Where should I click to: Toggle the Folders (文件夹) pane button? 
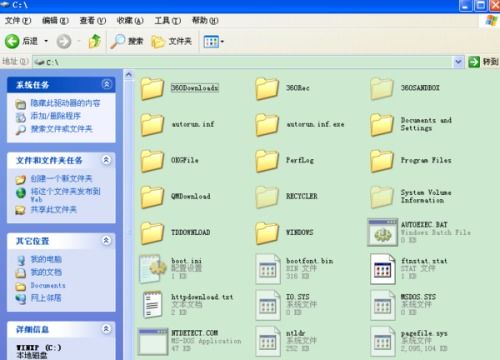[172, 41]
